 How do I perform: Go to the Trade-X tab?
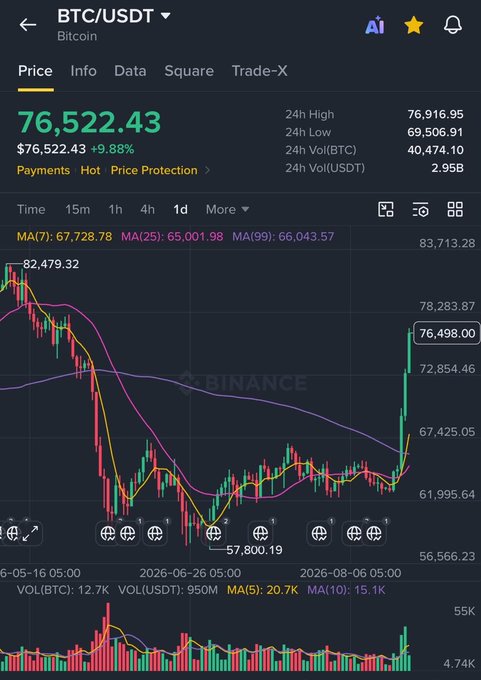[259, 71]
